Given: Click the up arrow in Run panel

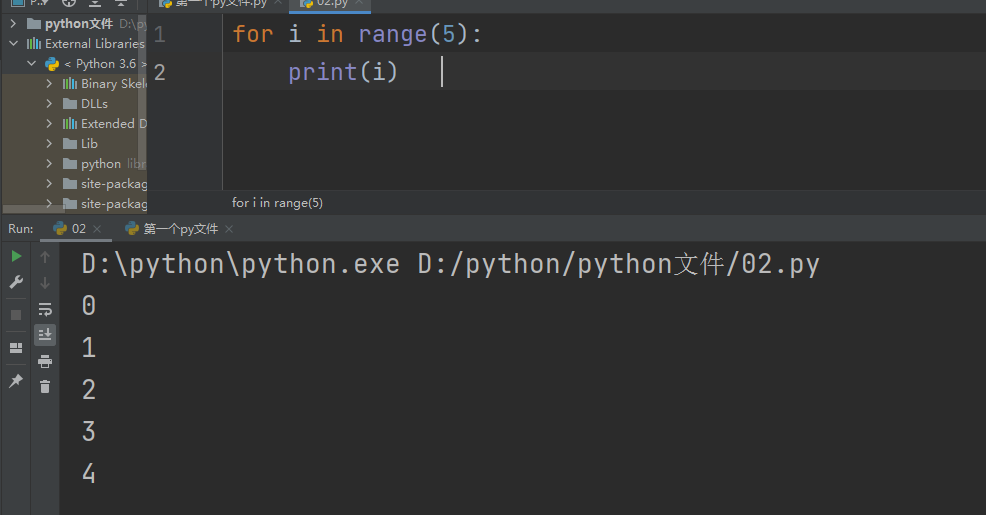Looking at the screenshot, I should pyautogui.click(x=45, y=257).
